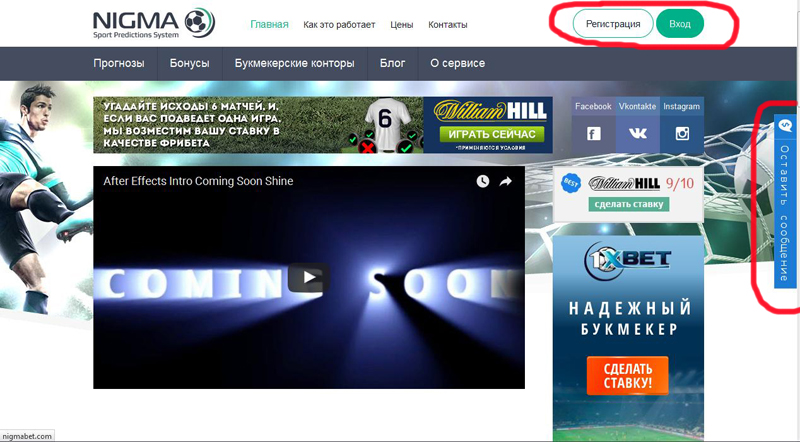Click the НАДЕЖНЫЙ БУКМЕКЕР banner text
The height and width of the screenshot is (442, 800).
[x=630, y=318]
